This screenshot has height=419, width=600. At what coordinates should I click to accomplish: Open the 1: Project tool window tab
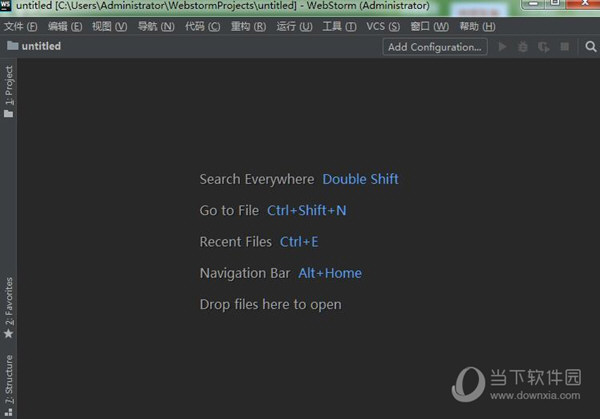(x=8, y=91)
